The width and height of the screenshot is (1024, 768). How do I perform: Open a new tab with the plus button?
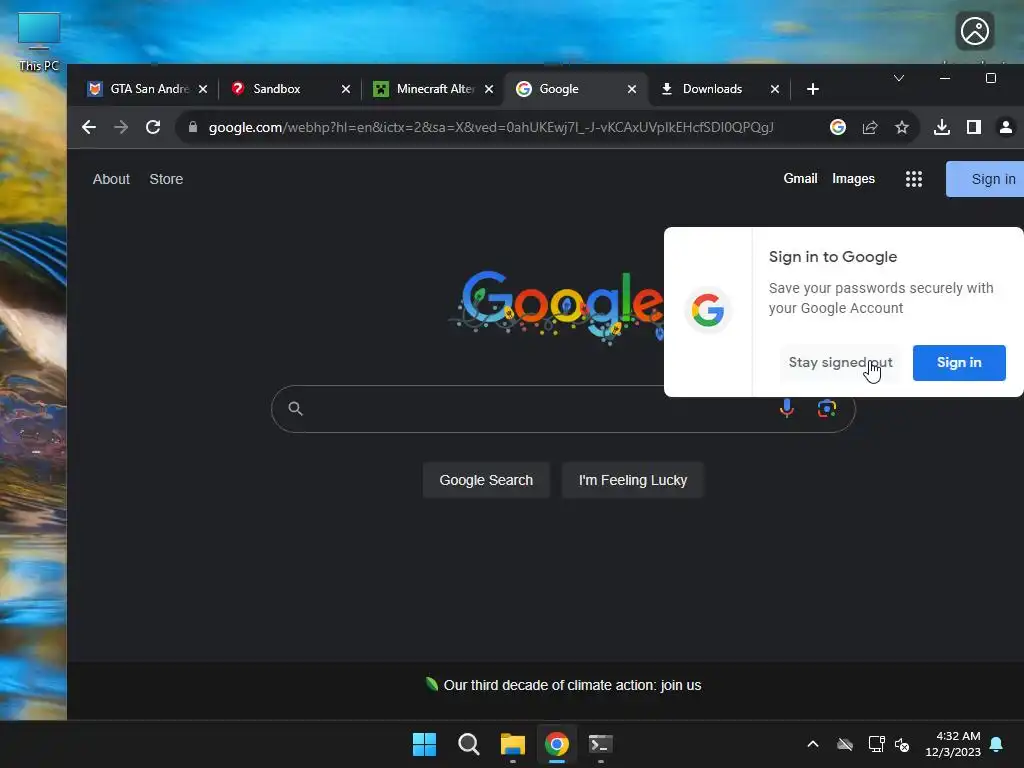point(812,89)
